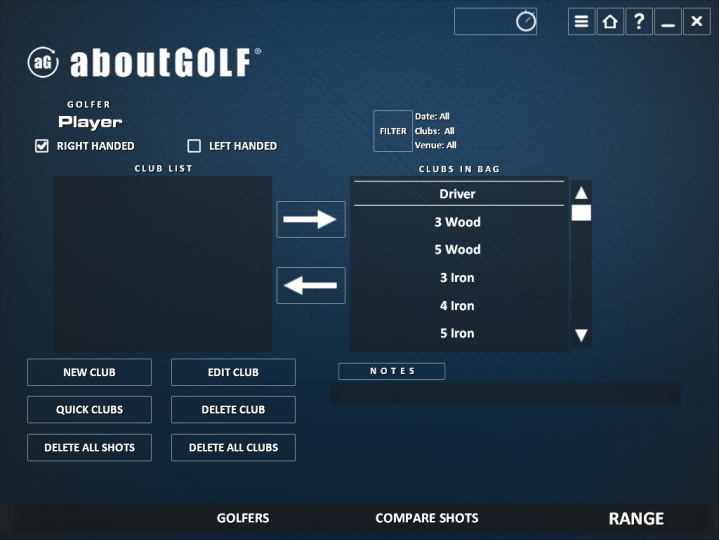Click the clubs in bag scrollbar thumb
Viewport: 719px width, 540px height.
(x=581, y=213)
